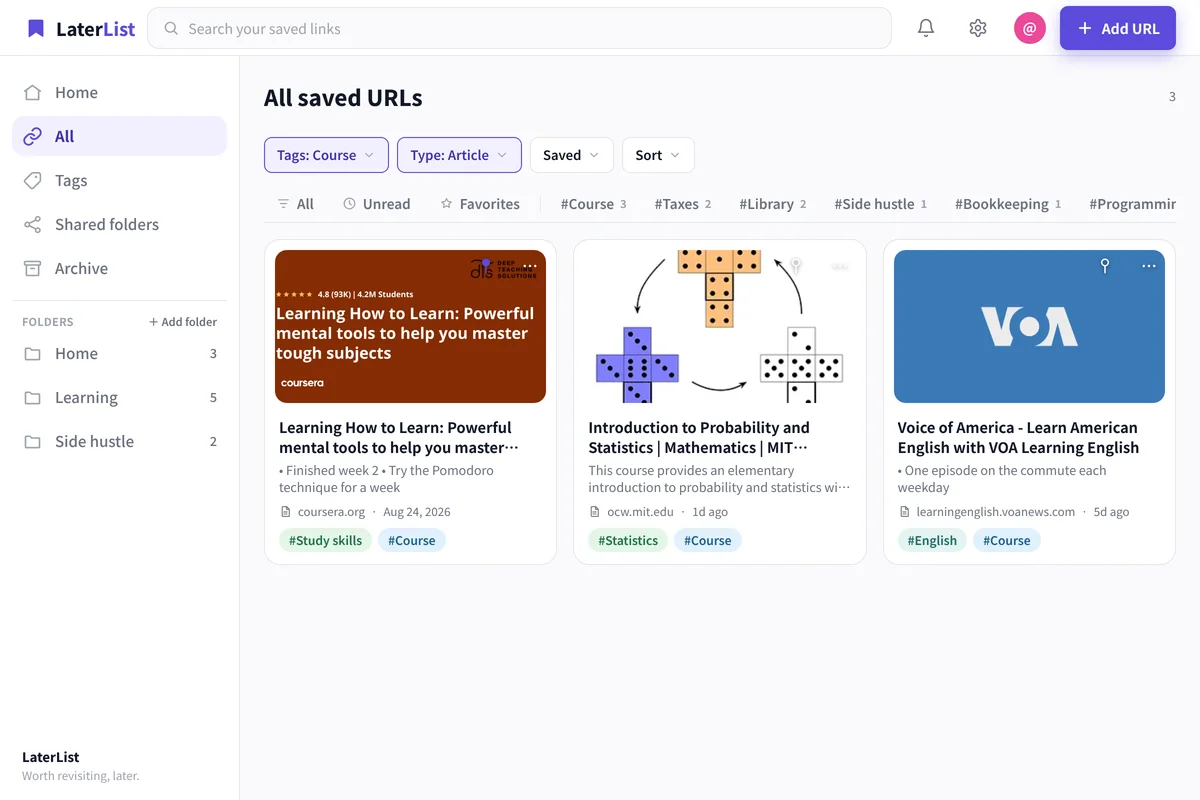
Task: Filter by the #Bookkeeping tag tab
Action: pos(1008,204)
